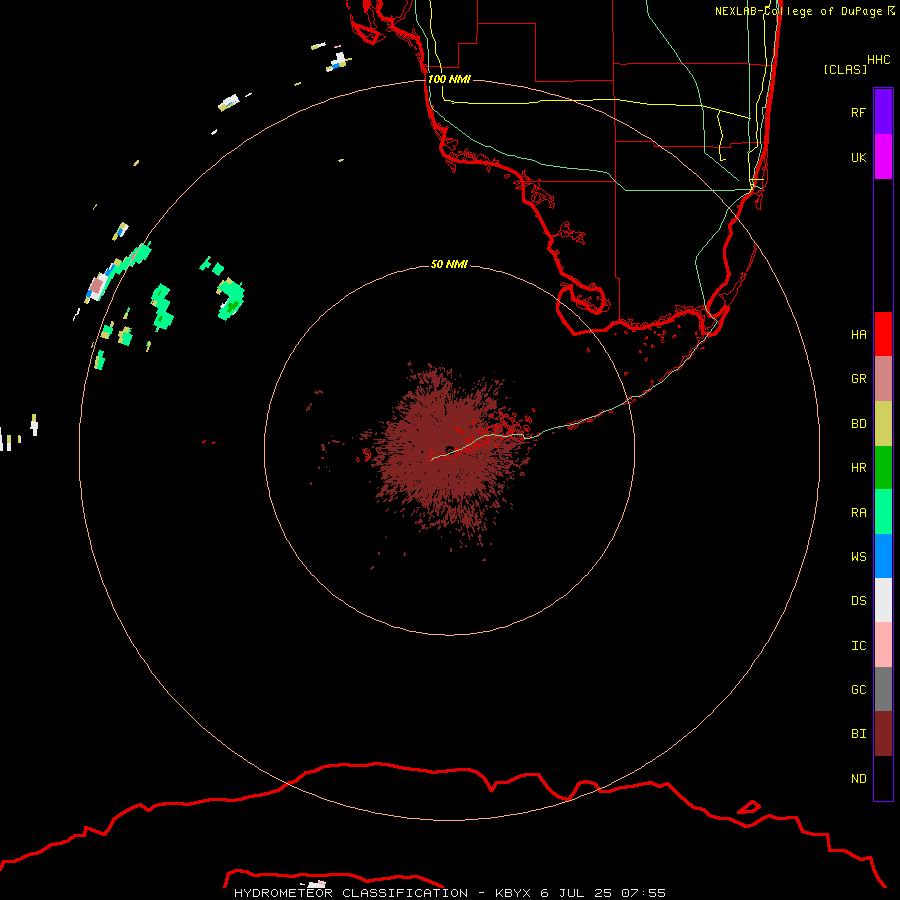Click the green crescent-shaped rain echo
This screenshot has width=900, height=900.
pos(231,298)
